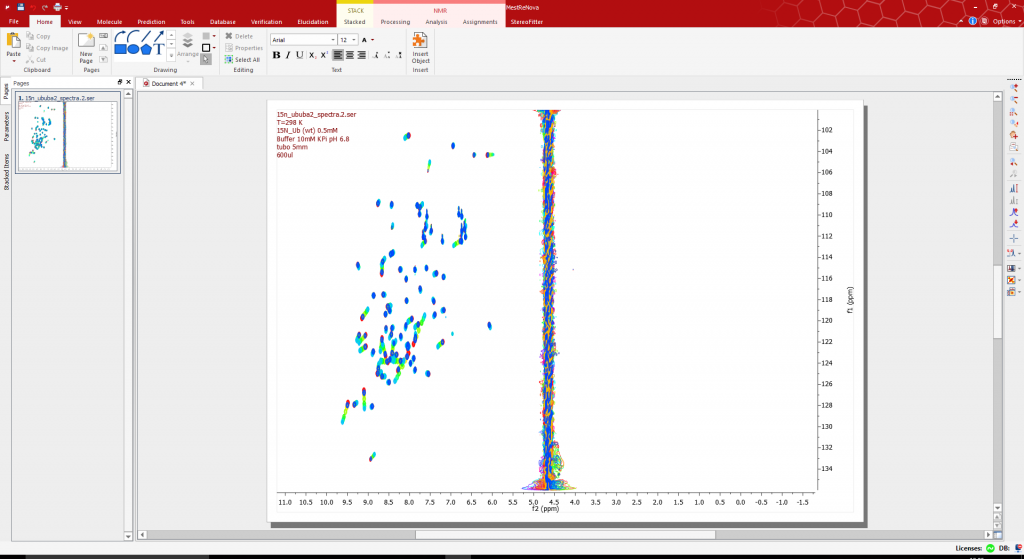
Task: Open the Processing ribbon tab
Action: coord(395,22)
